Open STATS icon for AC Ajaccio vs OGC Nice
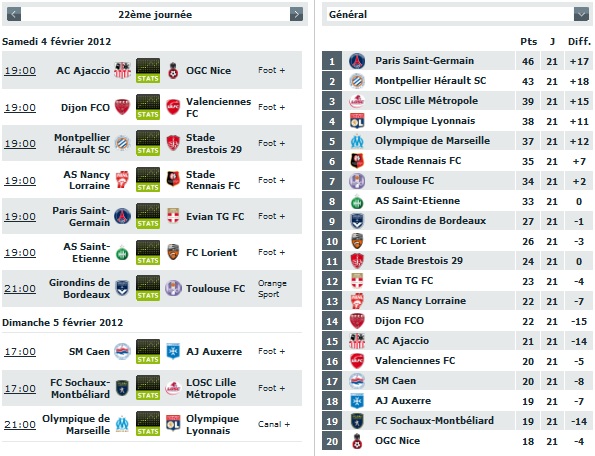 (x=148, y=70)
